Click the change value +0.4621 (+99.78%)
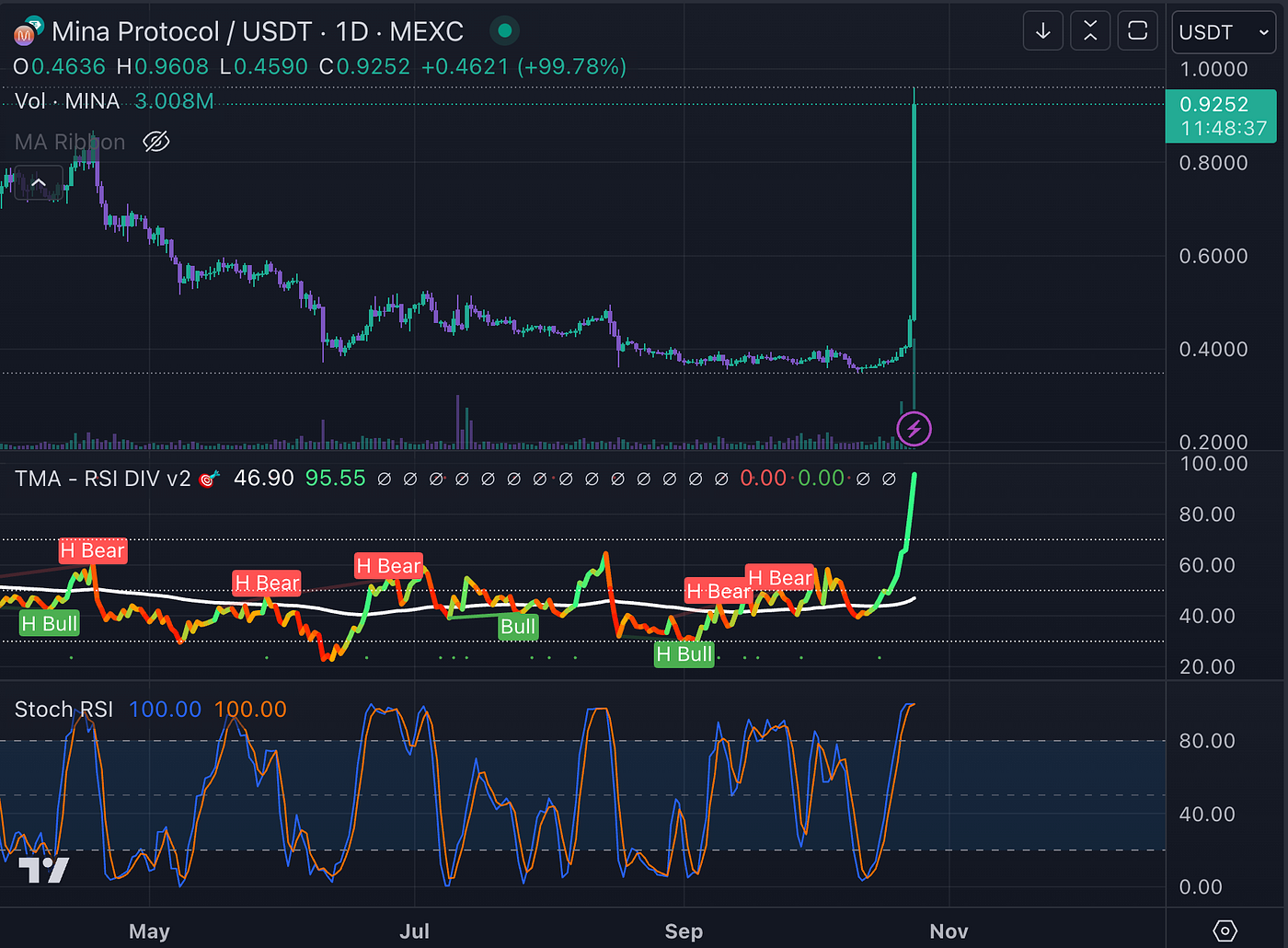This screenshot has height=948, width=1288. click(x=523, y=67)
